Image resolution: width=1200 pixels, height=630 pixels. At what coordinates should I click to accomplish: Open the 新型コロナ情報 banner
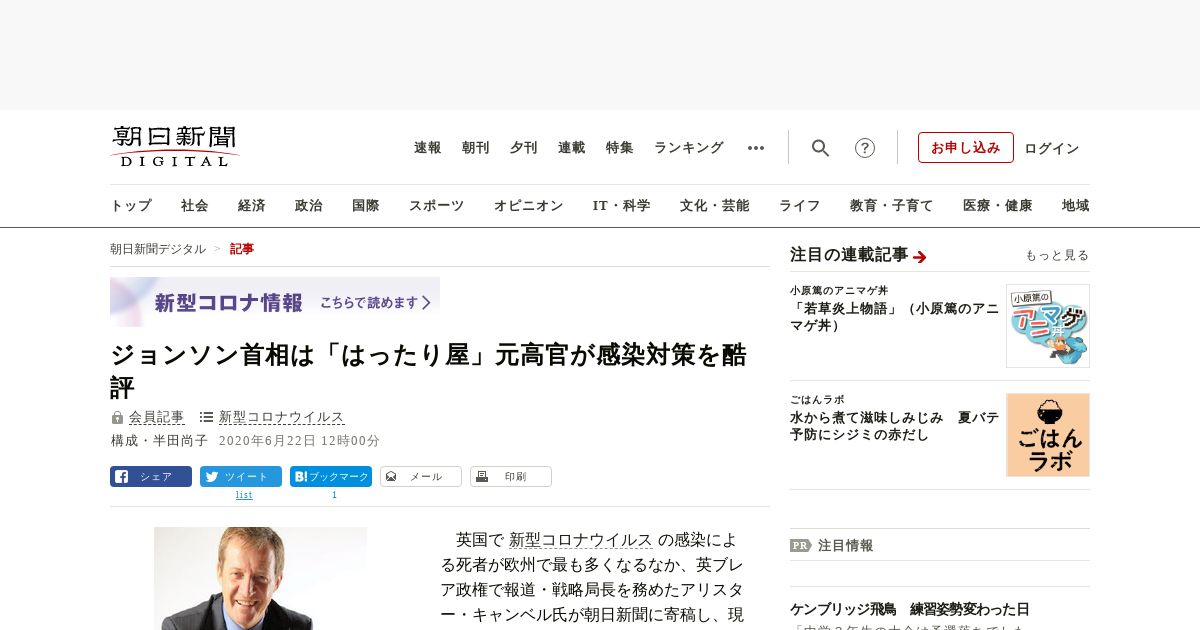(x=275, y=302)
